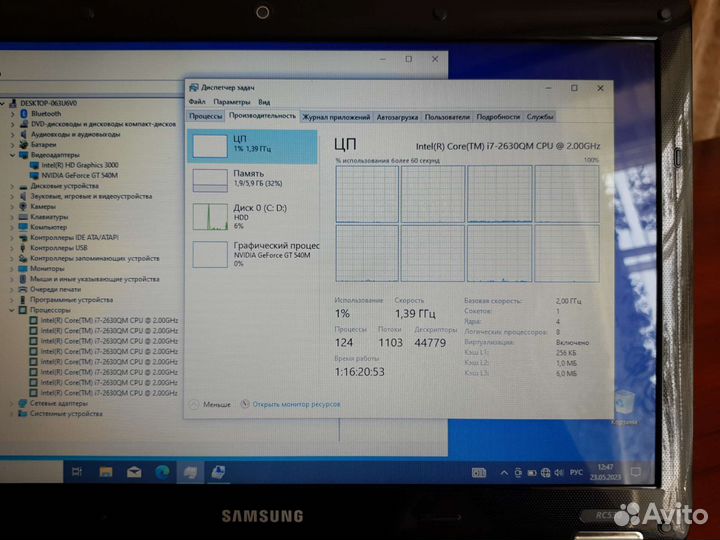The height and width of the screenshot is (540, 720).
Task: Open the Вид menu in Task Manager
Action: click(264, 102)
